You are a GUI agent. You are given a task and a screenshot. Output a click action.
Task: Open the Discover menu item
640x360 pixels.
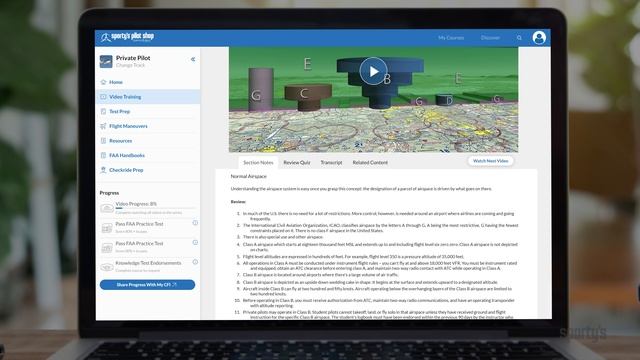pos(490,38)
